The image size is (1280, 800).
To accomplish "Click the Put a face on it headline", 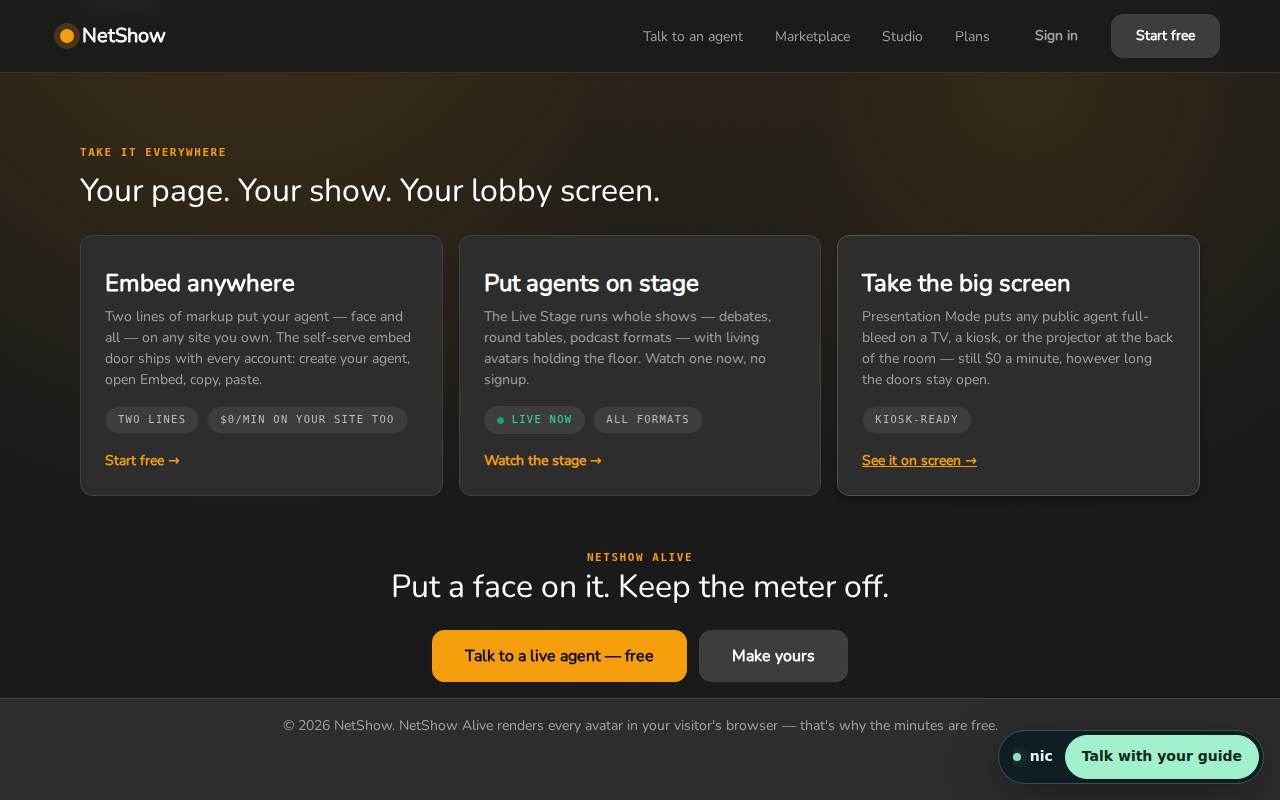I will 640,586.
